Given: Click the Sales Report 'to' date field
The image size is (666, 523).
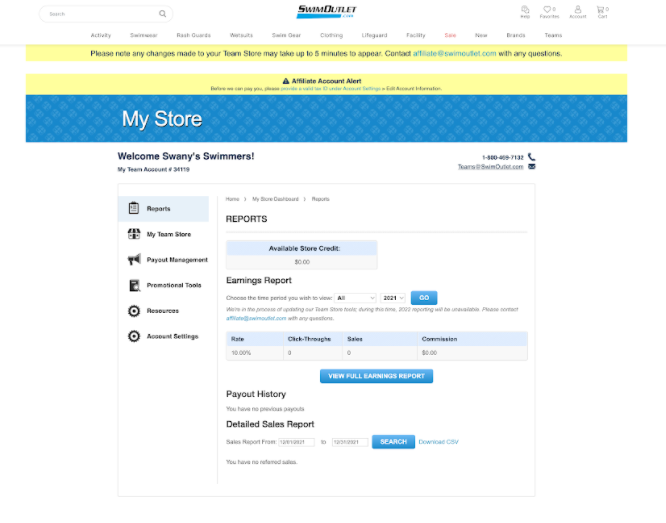Looking at the screenshot, I should (x=350, y=442).
